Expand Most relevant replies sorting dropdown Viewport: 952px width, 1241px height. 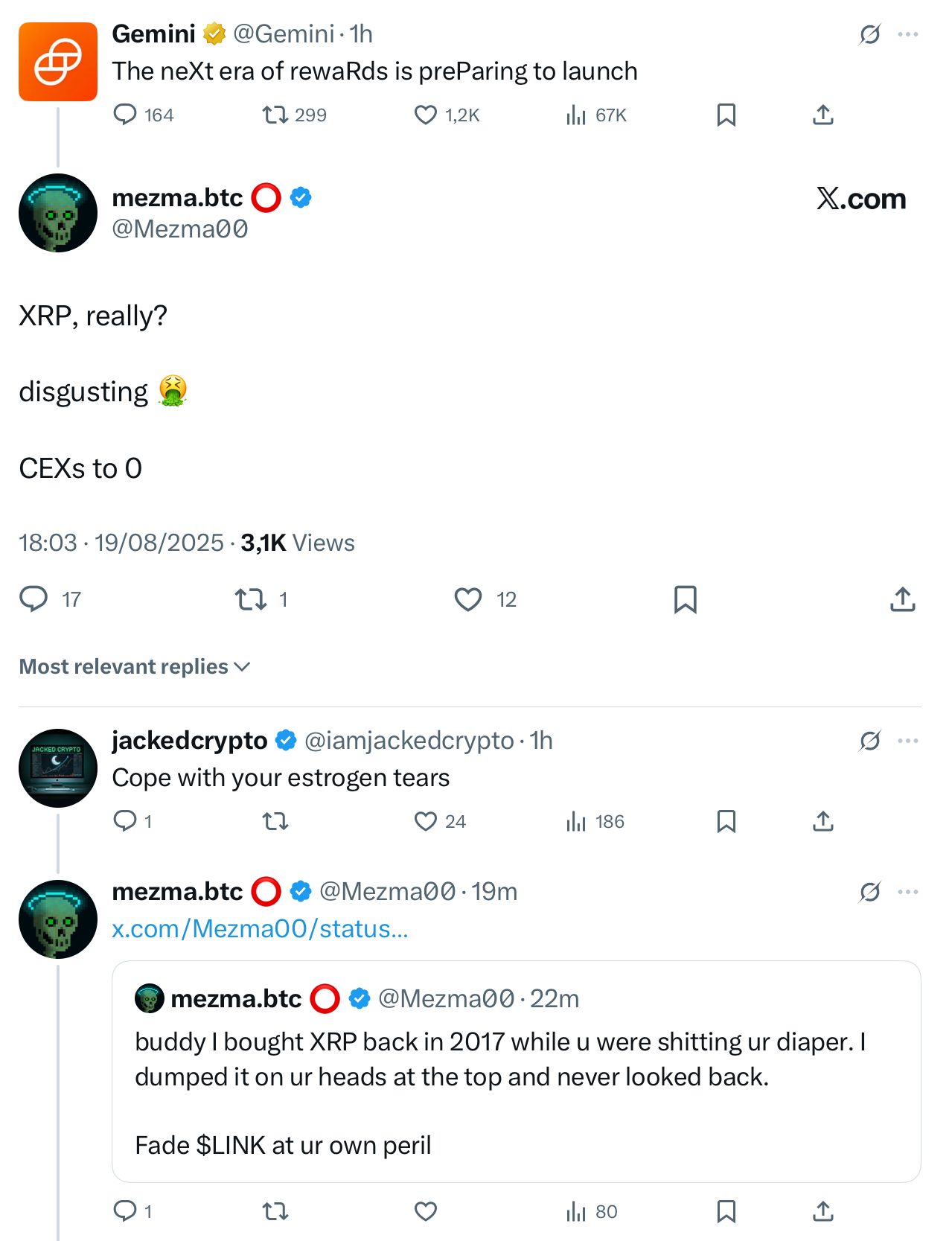point(135,666)
